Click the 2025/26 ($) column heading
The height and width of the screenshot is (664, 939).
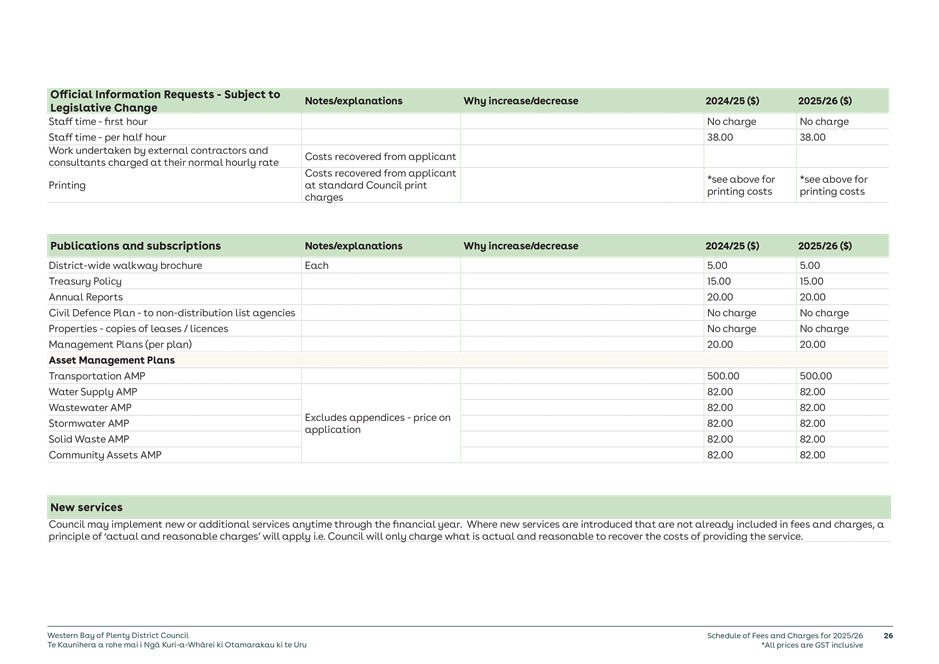click(x=824, y=100)
